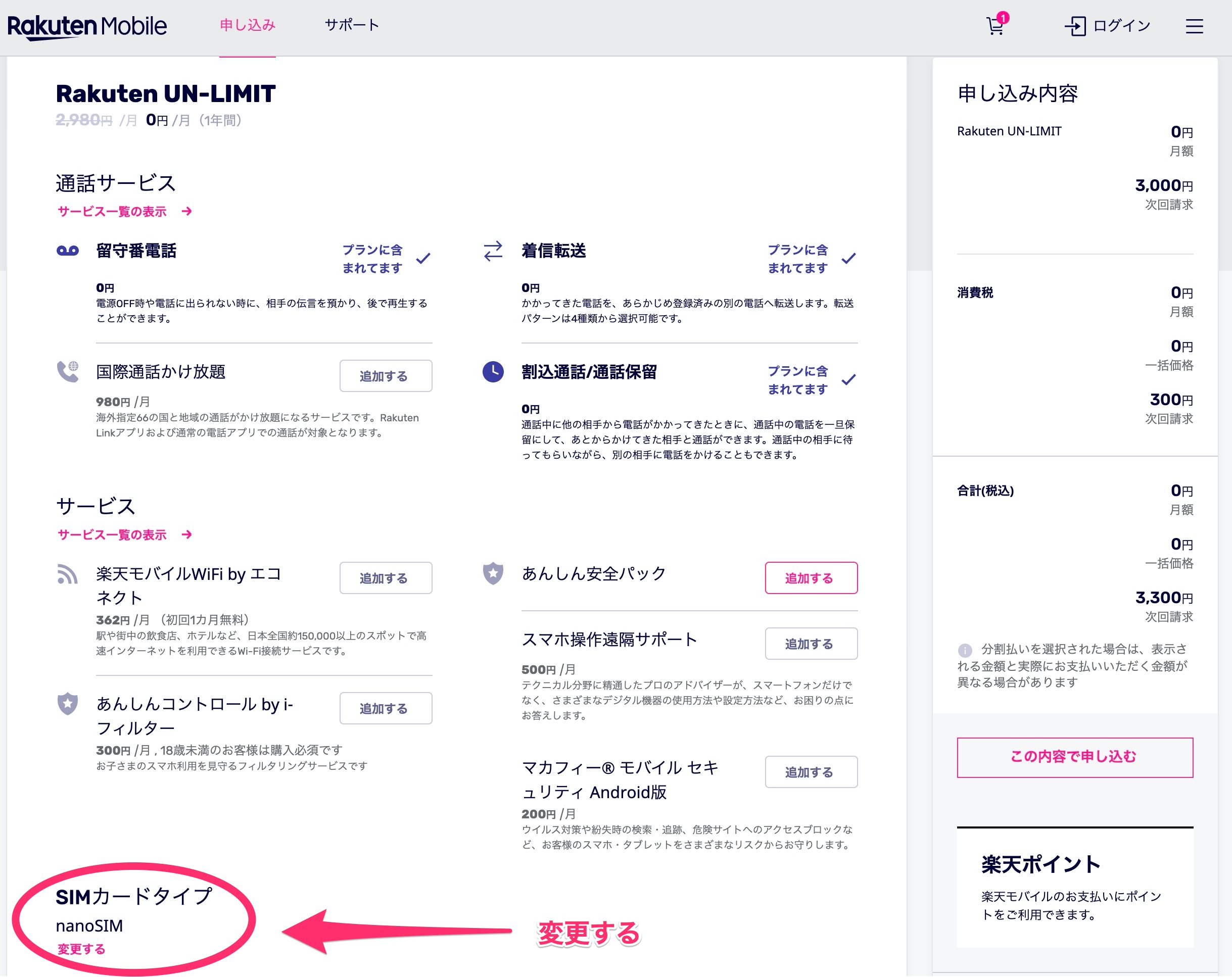Click the 着信転送 service title
This screenshot has height=977, width=1232.
point(554,251)
